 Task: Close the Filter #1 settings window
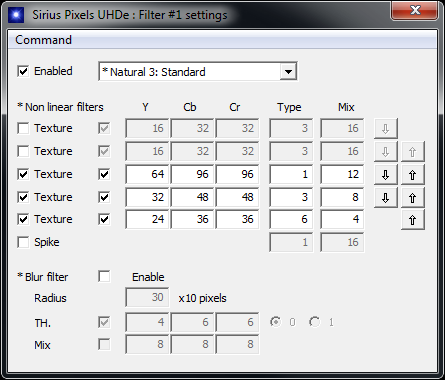click(x=415, y=10)
